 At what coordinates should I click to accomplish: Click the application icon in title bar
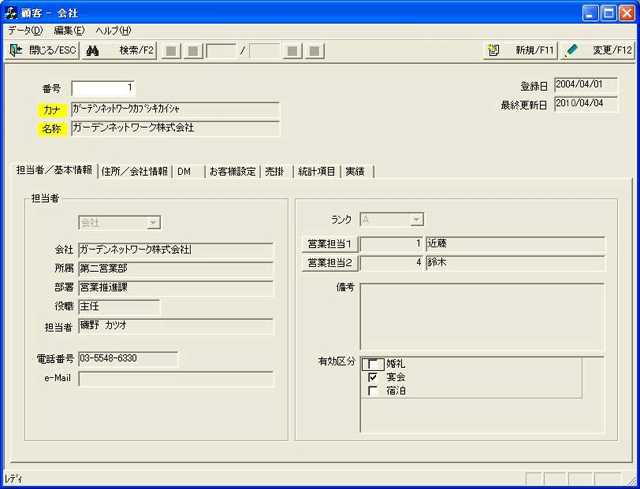(x=11, y=12)
